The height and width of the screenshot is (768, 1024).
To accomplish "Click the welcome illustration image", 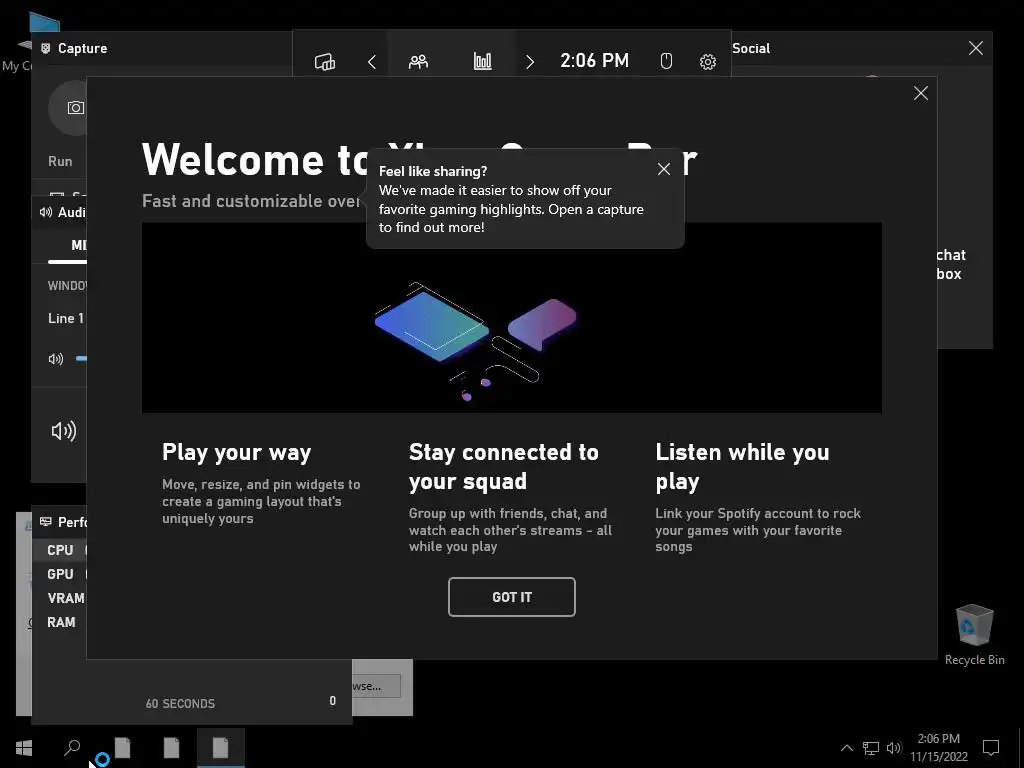I will (x=511, y=318).
